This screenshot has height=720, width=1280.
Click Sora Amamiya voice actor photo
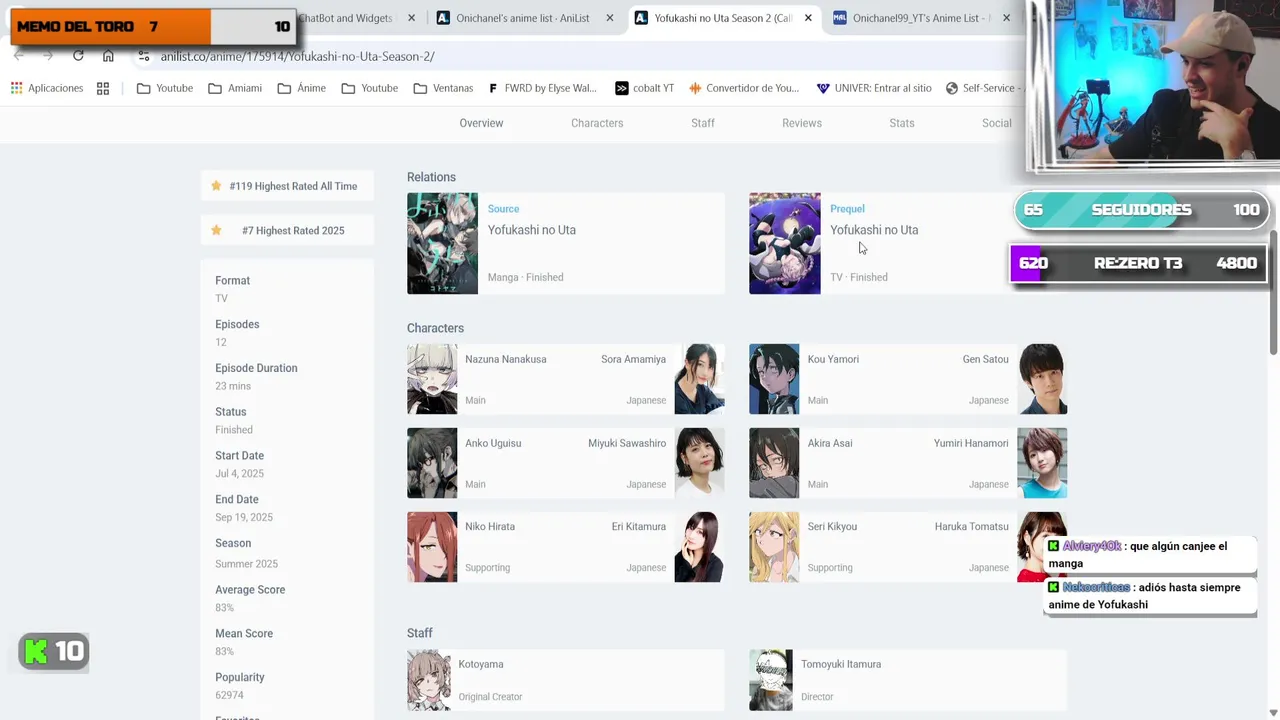click(x=699, y=379)
